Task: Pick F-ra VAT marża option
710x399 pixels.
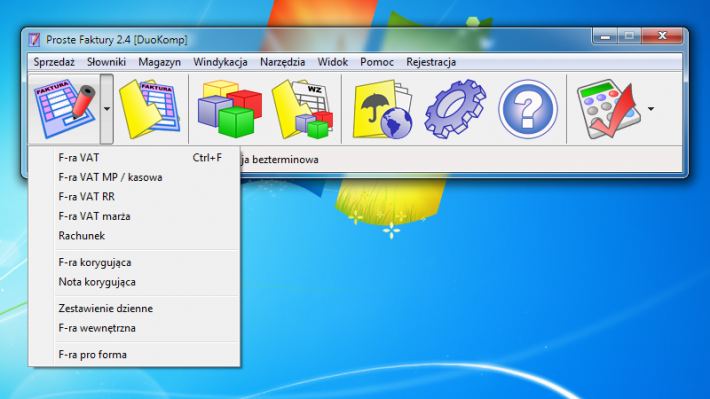Action: [134, 216]
